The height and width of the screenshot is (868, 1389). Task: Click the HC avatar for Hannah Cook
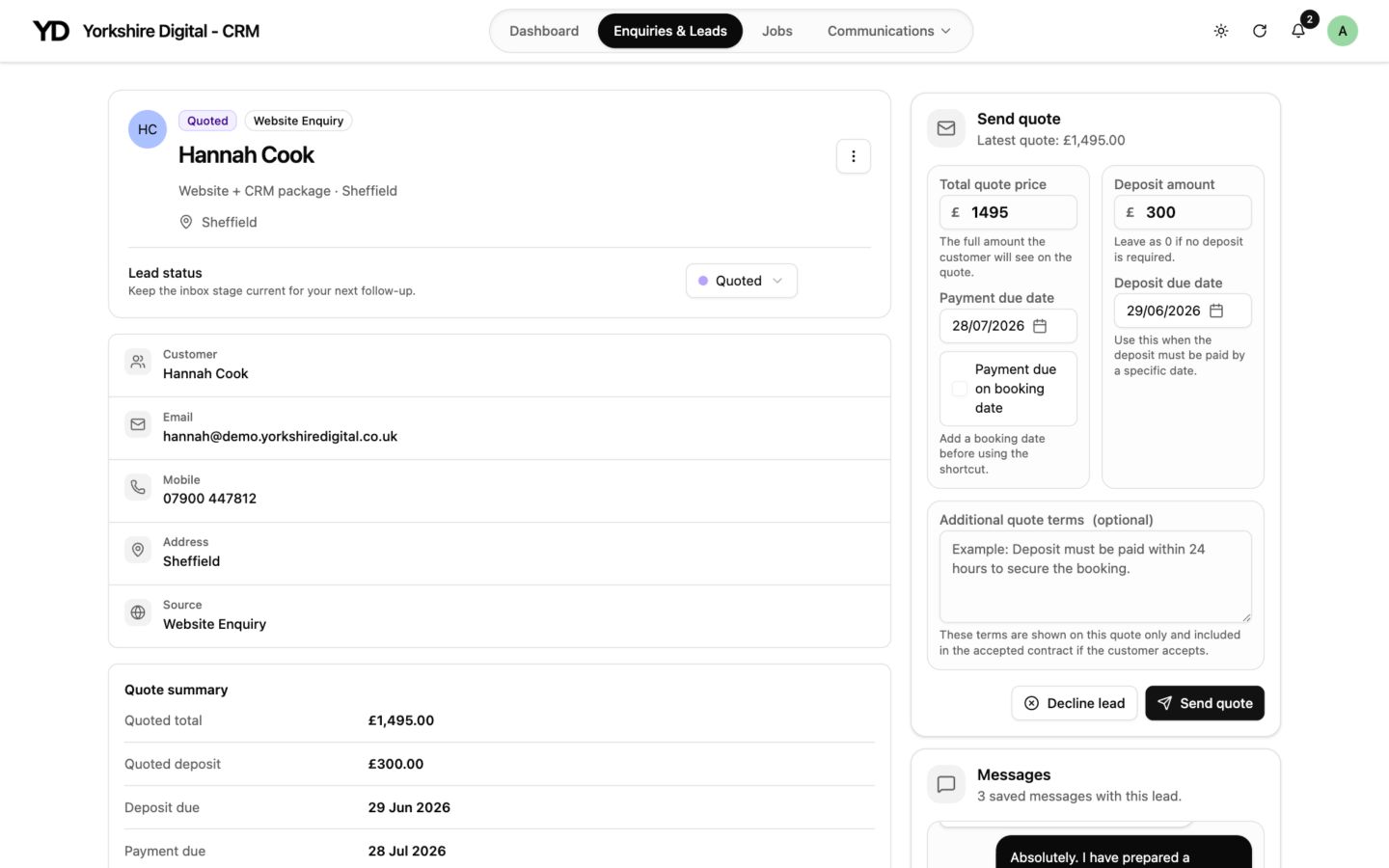click(x=148, y=129)
